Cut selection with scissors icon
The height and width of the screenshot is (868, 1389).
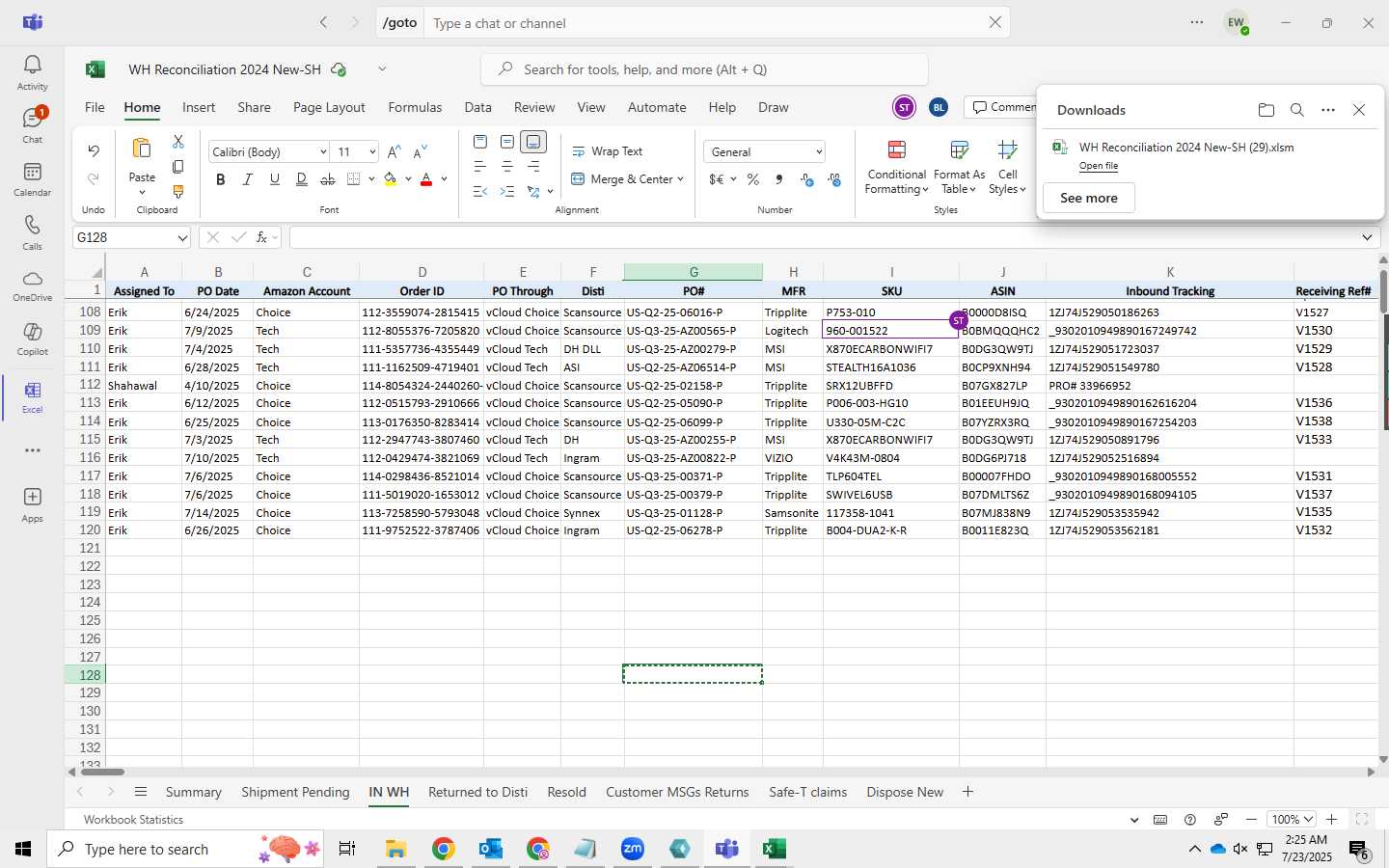coord(177,142)
